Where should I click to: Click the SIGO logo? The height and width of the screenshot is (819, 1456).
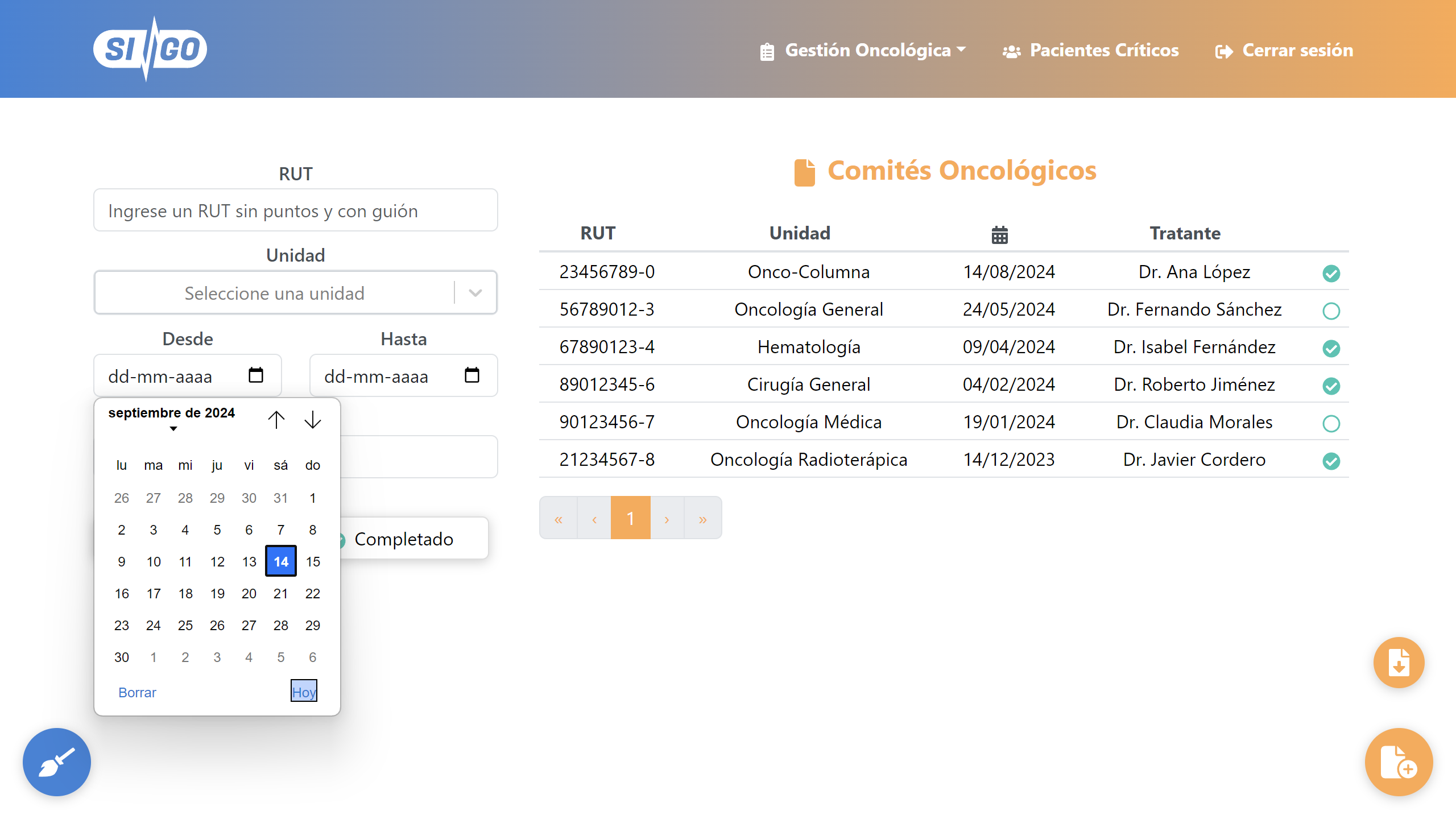[150, 49]
